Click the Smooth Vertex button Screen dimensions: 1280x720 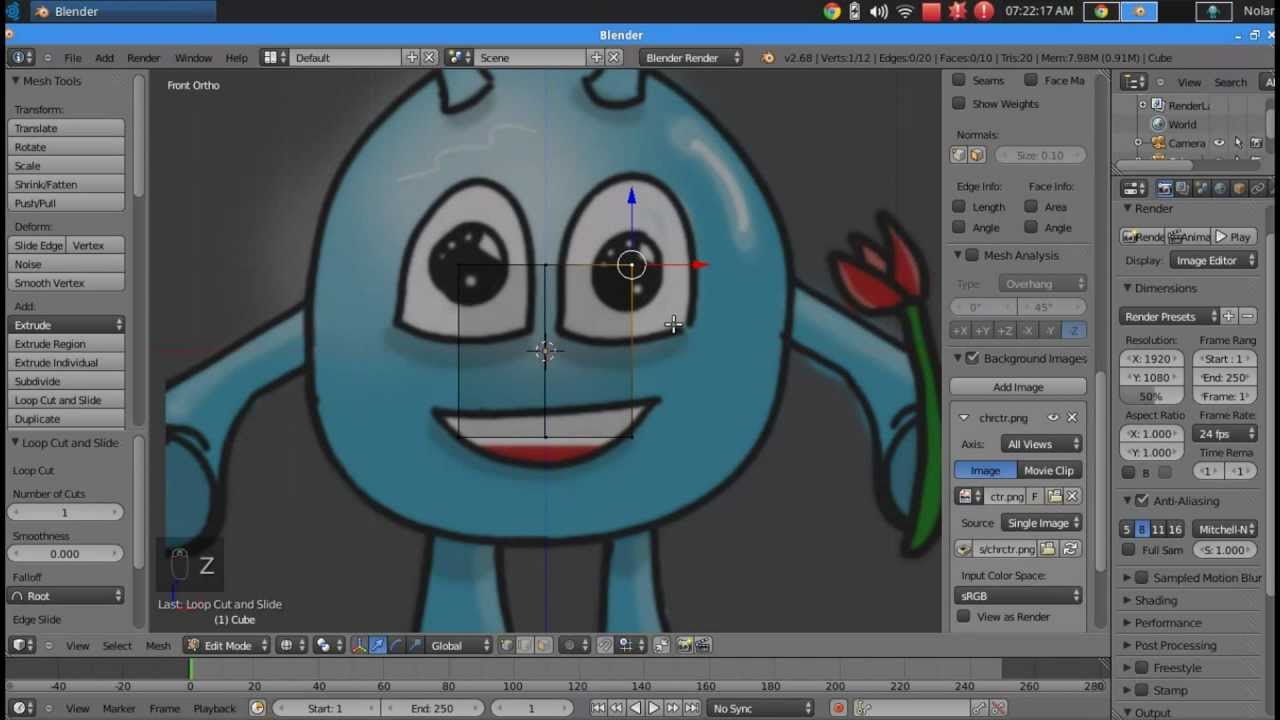tap(67, 283)
